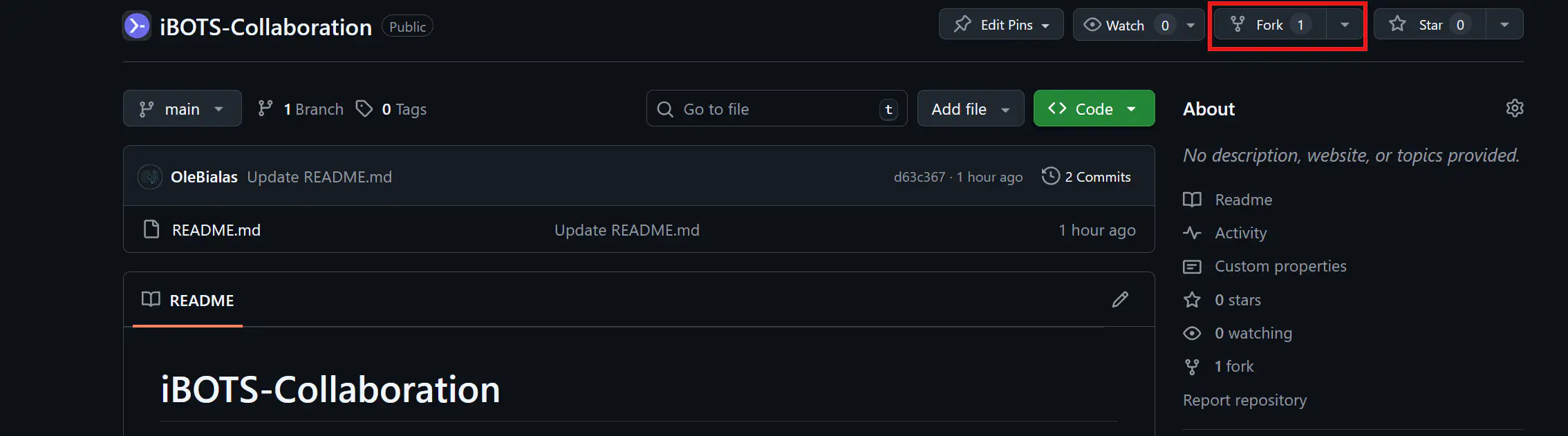This screenshot has width=1568, height=436.
Task: Expand the Star lists dropdown arrow
Action: 1504,25
